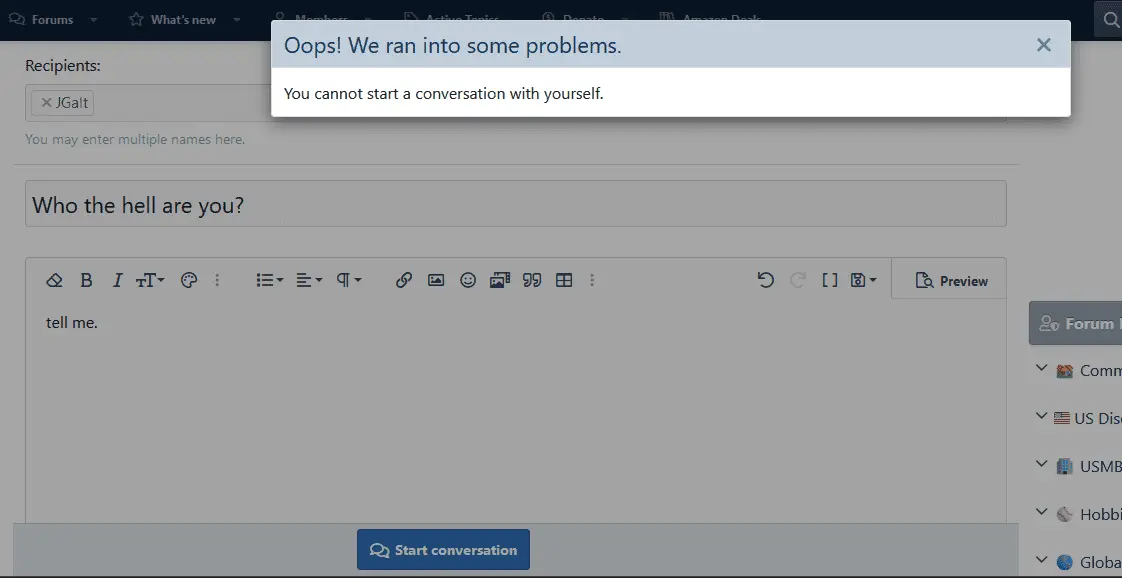Viewport: 1122px width, 578px height.
Task: Open the font size dropdown
Action: [x=150, y=281]
